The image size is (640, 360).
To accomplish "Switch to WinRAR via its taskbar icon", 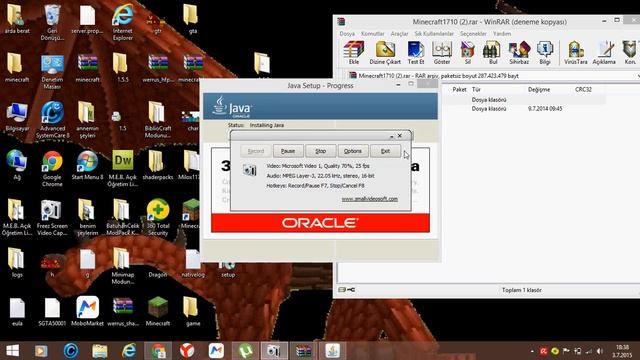I will (x=303, y=351).
